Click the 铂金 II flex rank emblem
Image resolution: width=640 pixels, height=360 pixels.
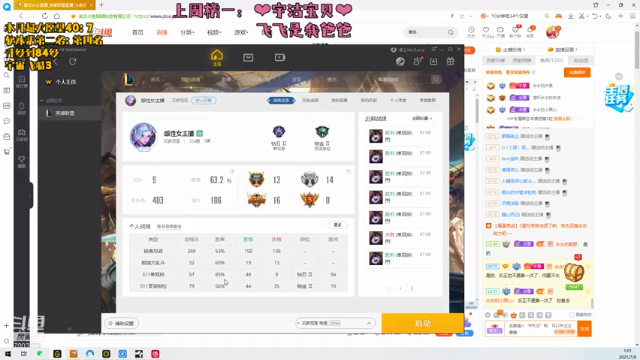[322, 131]
